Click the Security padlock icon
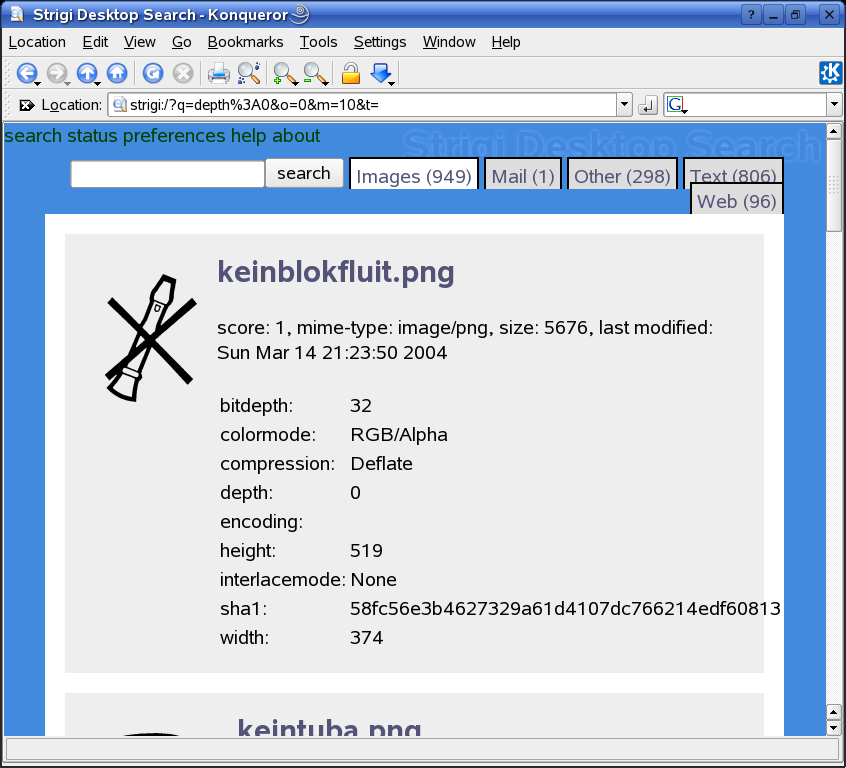Screen dimensions: 846x768 tap(351, 73)
